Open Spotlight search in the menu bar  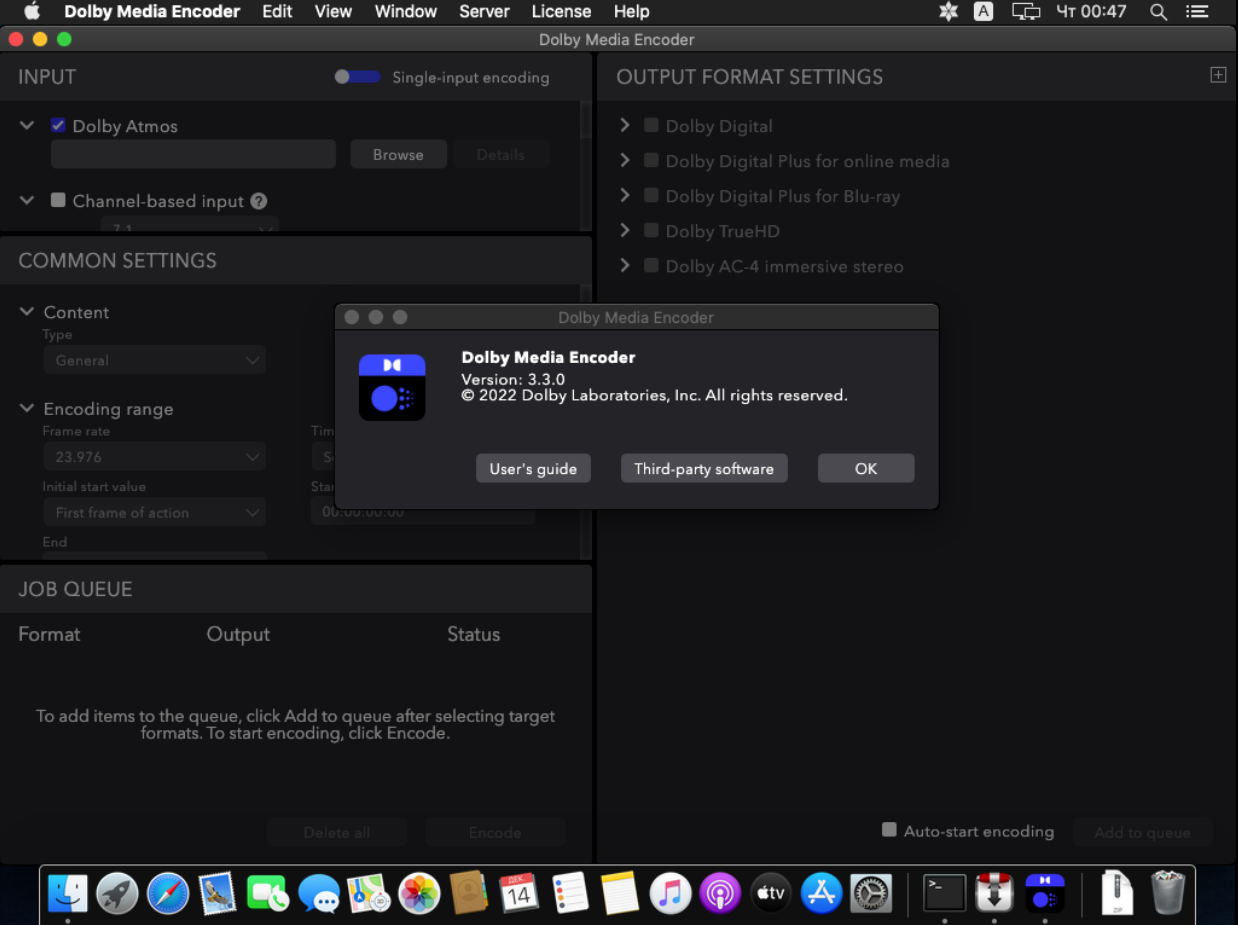click(1158, 12)
